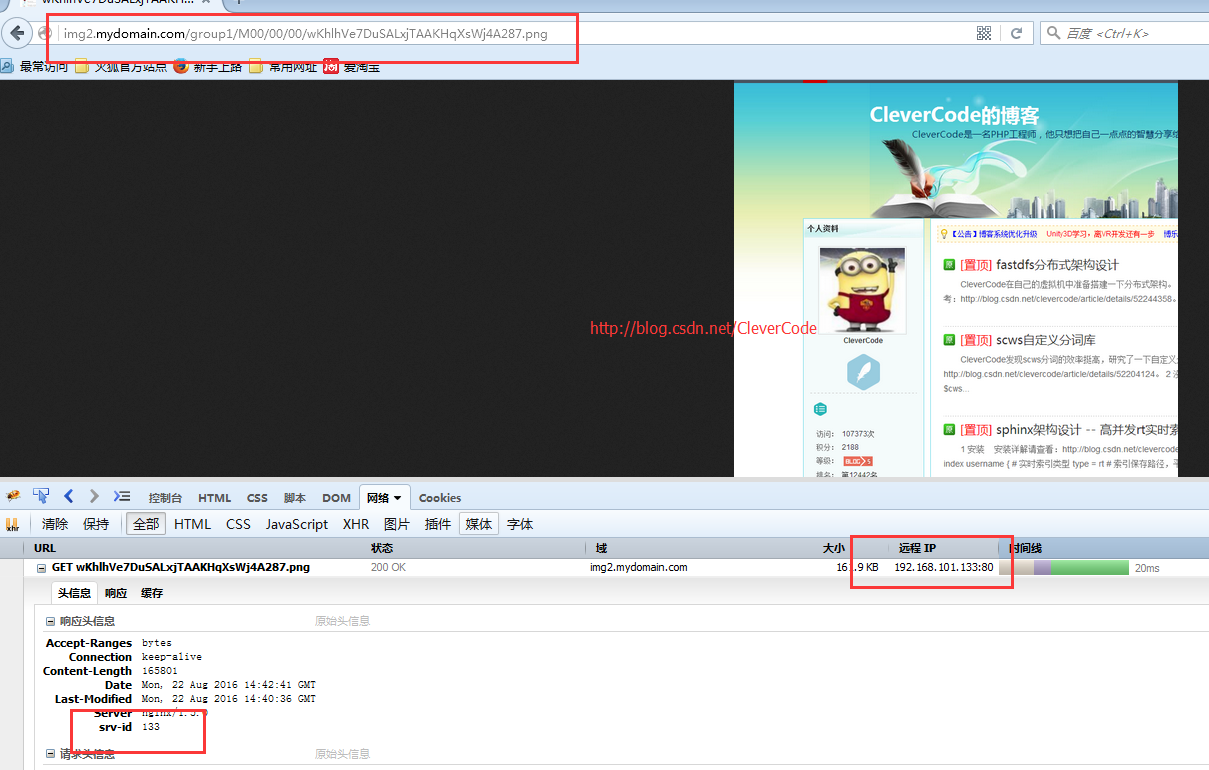Image resolution: width=1209 pixels, height=770 pixels.
Task: Click the displayed blog screenshot image
Action: [x=955, y=279]
